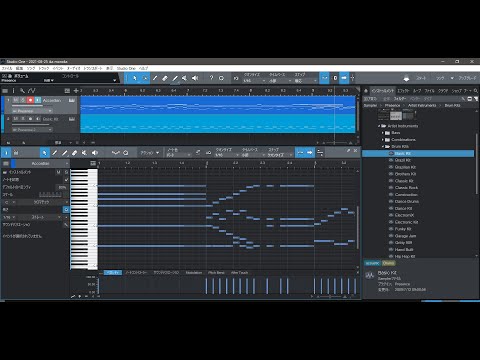Open instrument editor keyboard icon on Basic Kit track
This screenshot has width=480, height=360.
click(x=72, y=119)
